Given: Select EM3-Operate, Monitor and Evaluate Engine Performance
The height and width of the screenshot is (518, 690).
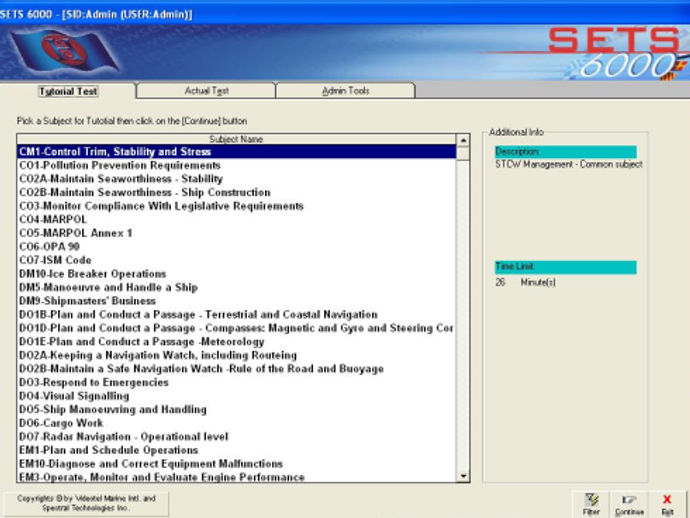Looking at the screenshot, I should point(237,477).
